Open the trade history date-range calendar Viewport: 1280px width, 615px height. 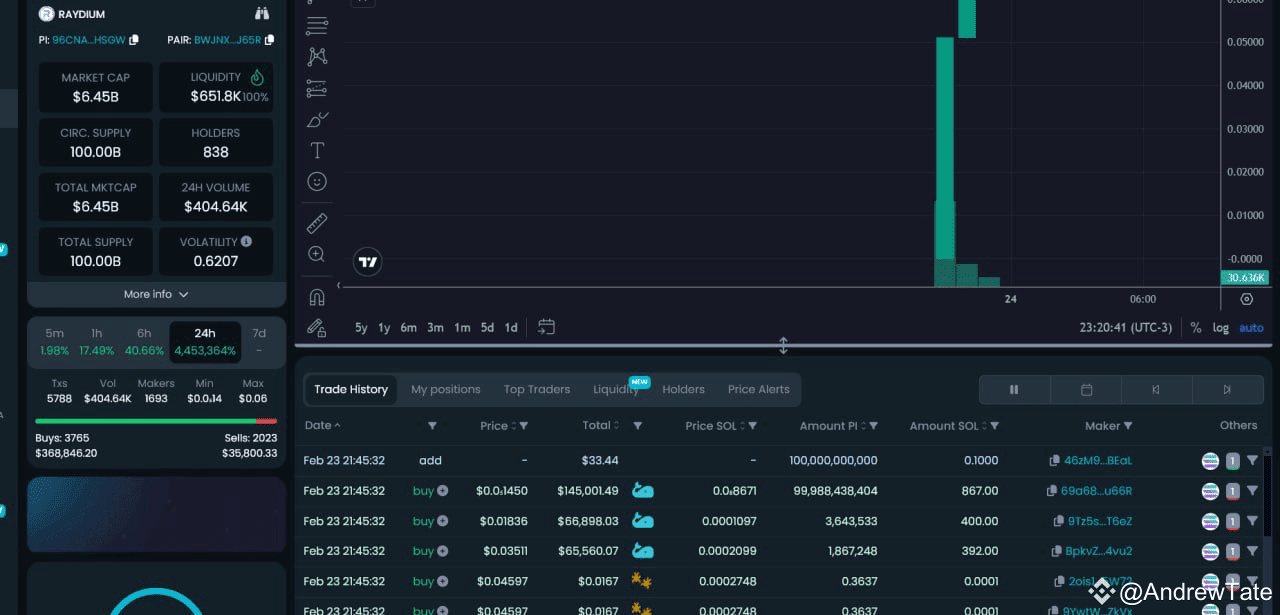click(1086, 390)
